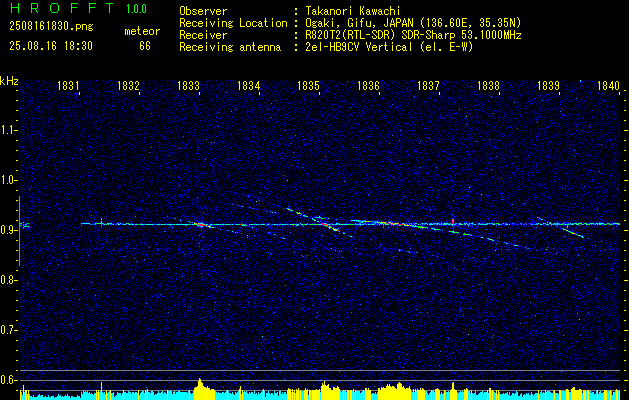Click the red spike just after 1837
This screenshot has height=400, width=629.
453,221
